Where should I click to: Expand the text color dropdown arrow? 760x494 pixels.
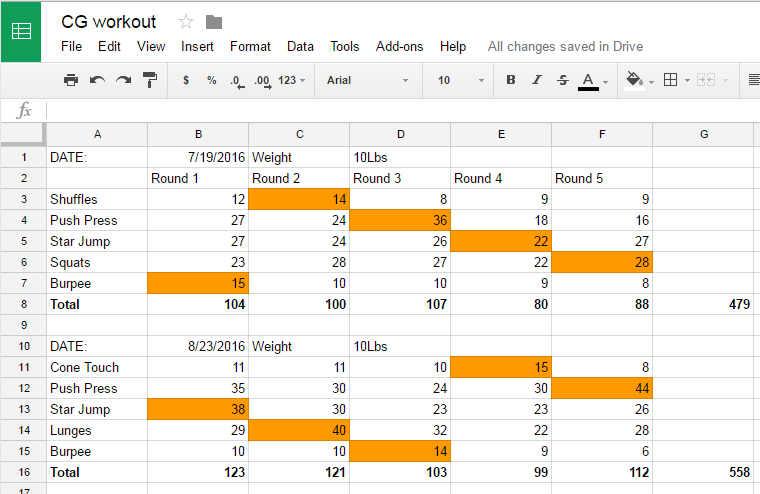[605, 81]
